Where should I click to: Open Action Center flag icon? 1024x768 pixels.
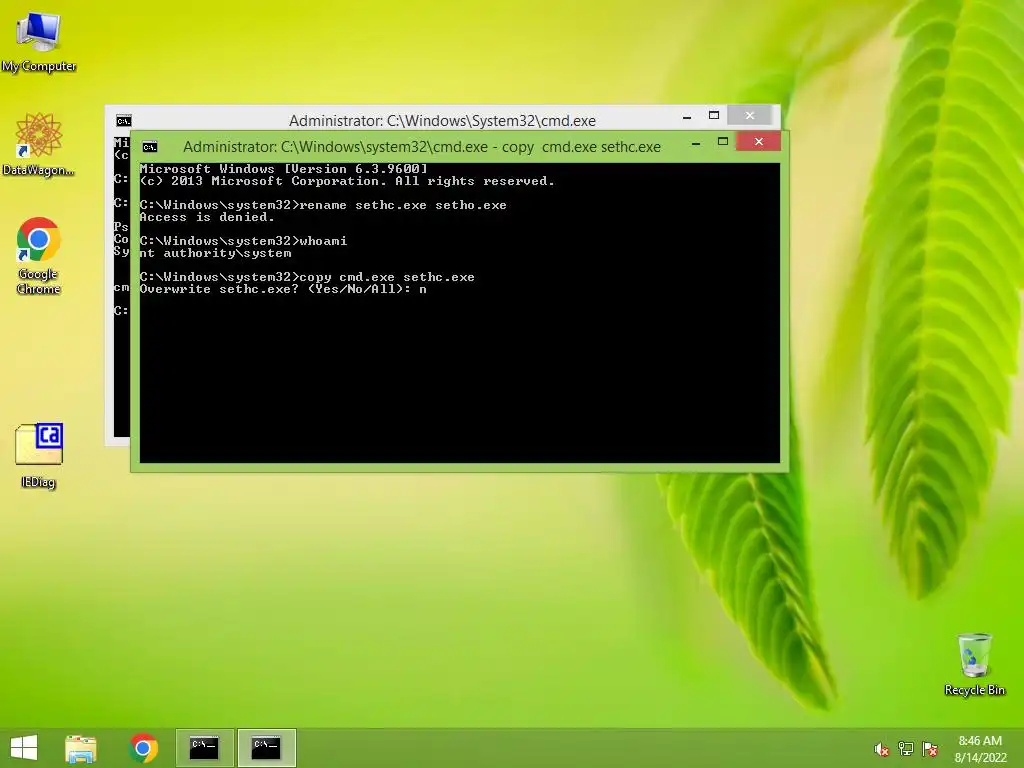[930, 749]
